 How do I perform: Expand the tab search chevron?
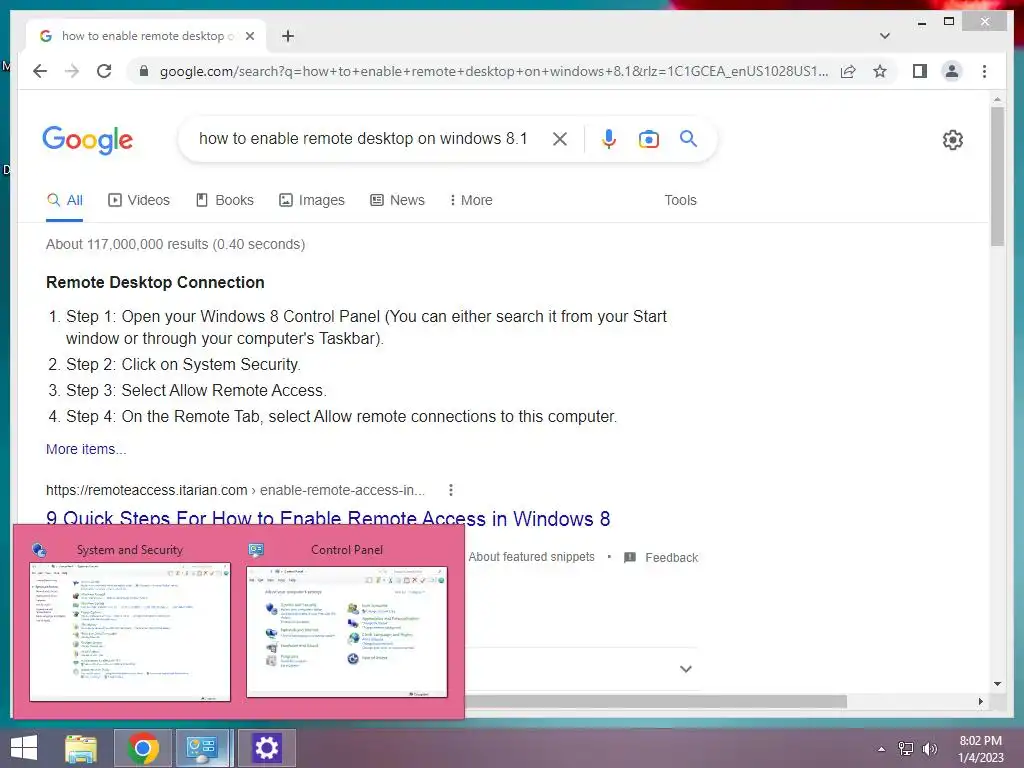click(x=885, y=36)
